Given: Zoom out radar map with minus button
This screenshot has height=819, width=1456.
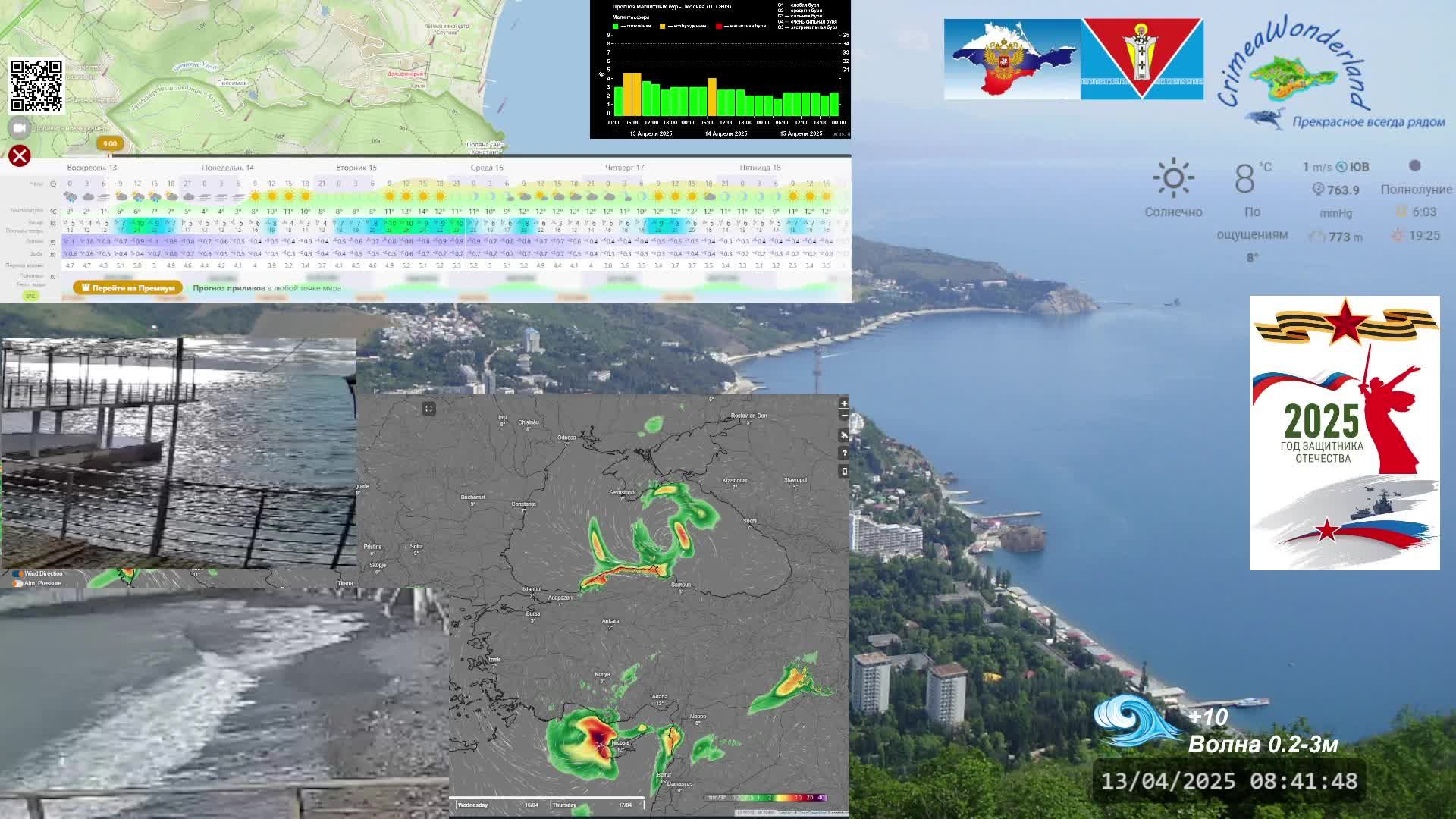Looking at the screenshot, I should coord(844,416).
